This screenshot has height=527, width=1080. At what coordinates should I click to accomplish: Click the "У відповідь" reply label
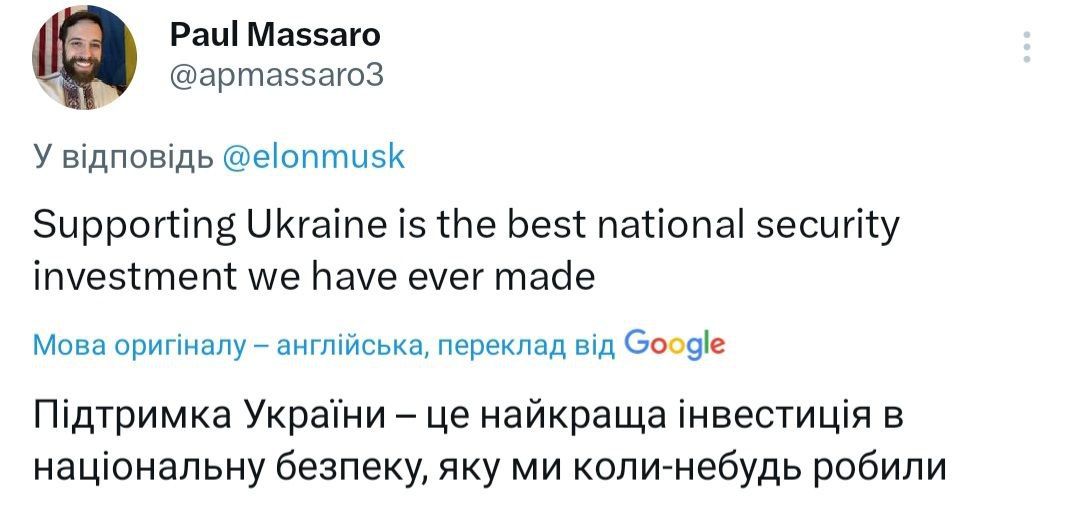122,157
